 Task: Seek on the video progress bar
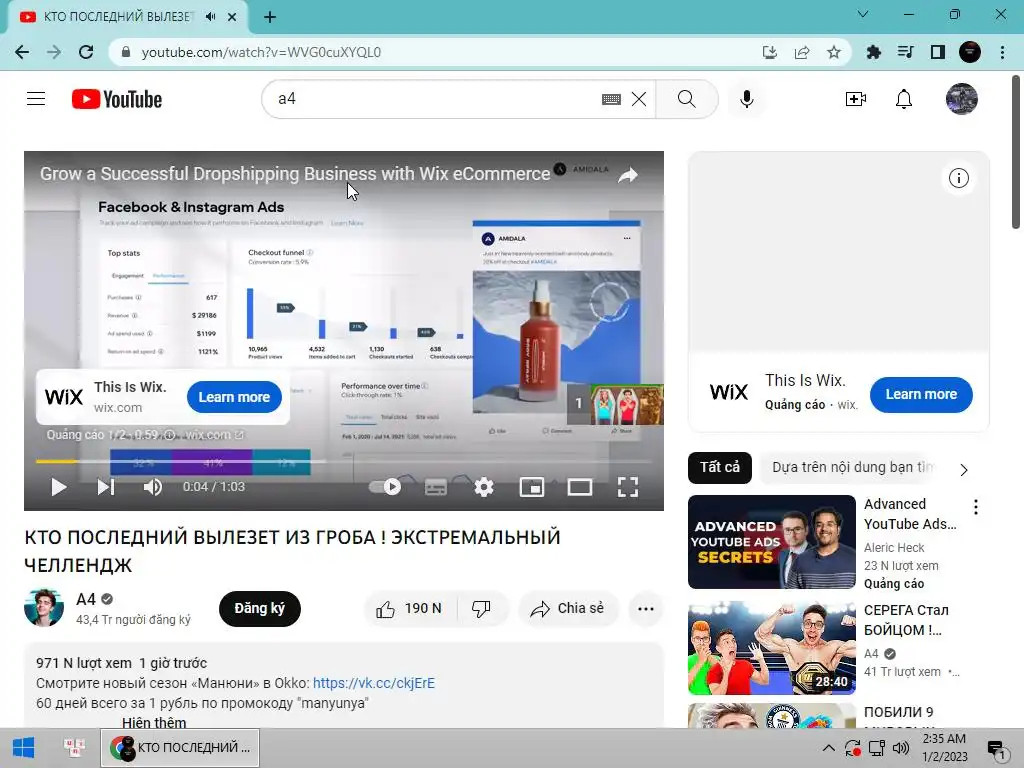344,462
